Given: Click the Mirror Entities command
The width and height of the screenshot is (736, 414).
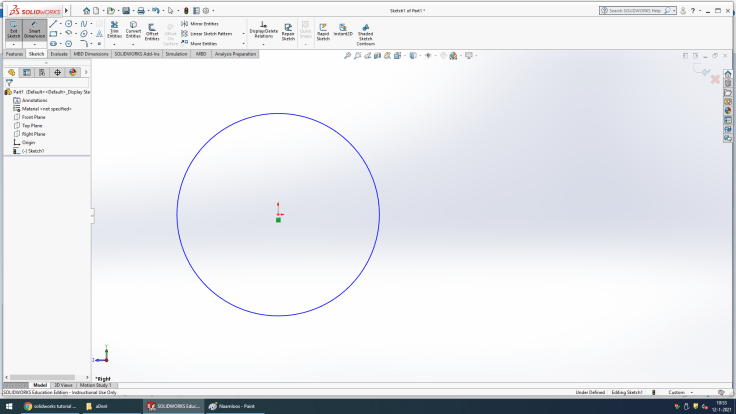Looking at the screenshot, I should 203,23.
